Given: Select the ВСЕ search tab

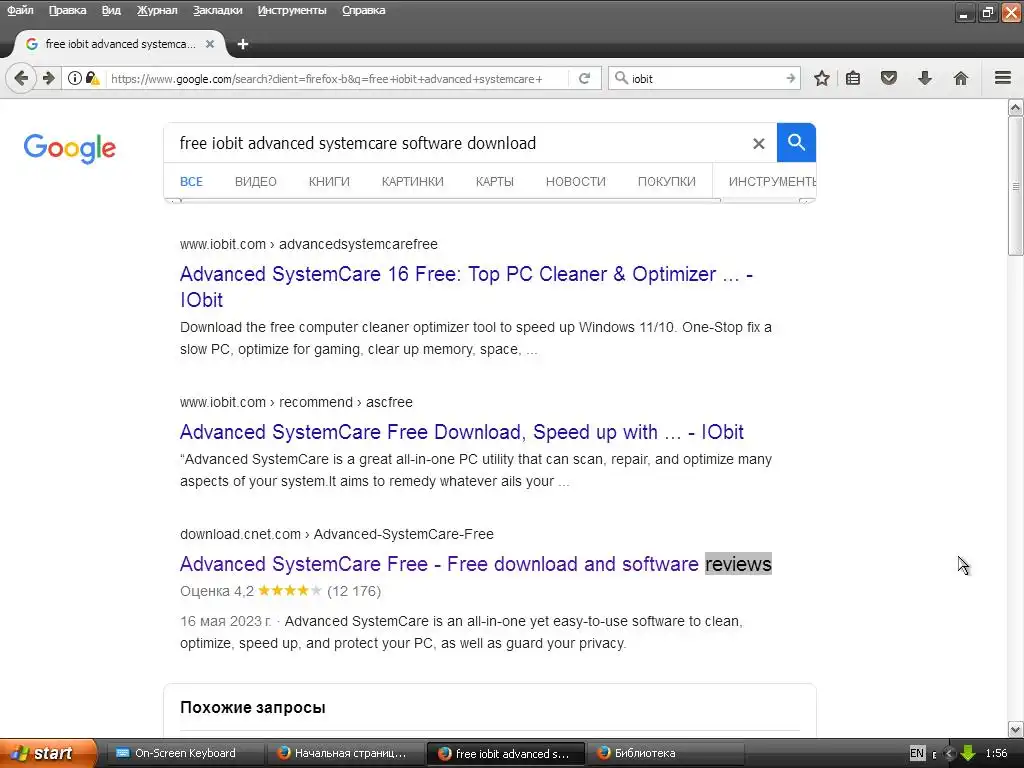Looking at the screenshot, I should (191, 182).
